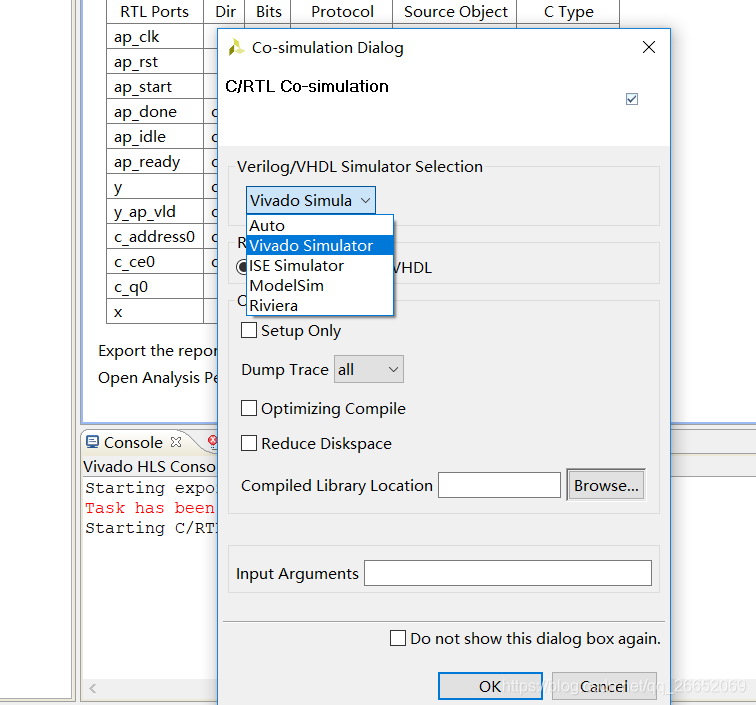
Task: Select the ap_done port cell
Action: click(x=155, y=112)
